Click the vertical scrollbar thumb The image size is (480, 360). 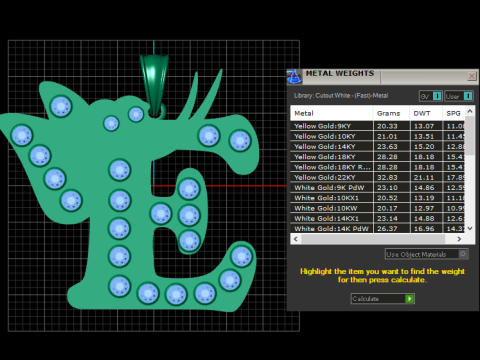[470, 135]
